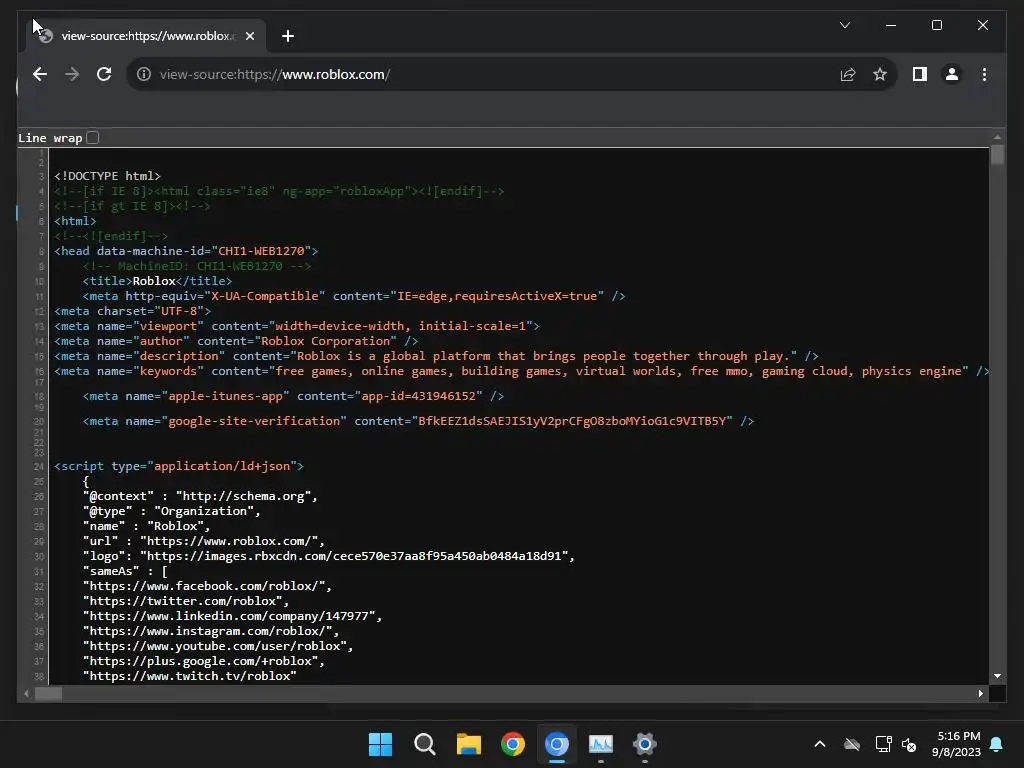The image size is (1024, 768).
Task: Click head data-machine-id CHI1-WEB1270 line
Action: [186, 251]
